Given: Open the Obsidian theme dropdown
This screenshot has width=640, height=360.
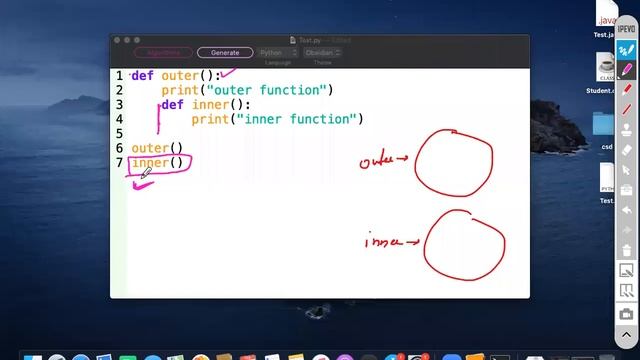Looking at the screenshot, I should coord(322,53).
